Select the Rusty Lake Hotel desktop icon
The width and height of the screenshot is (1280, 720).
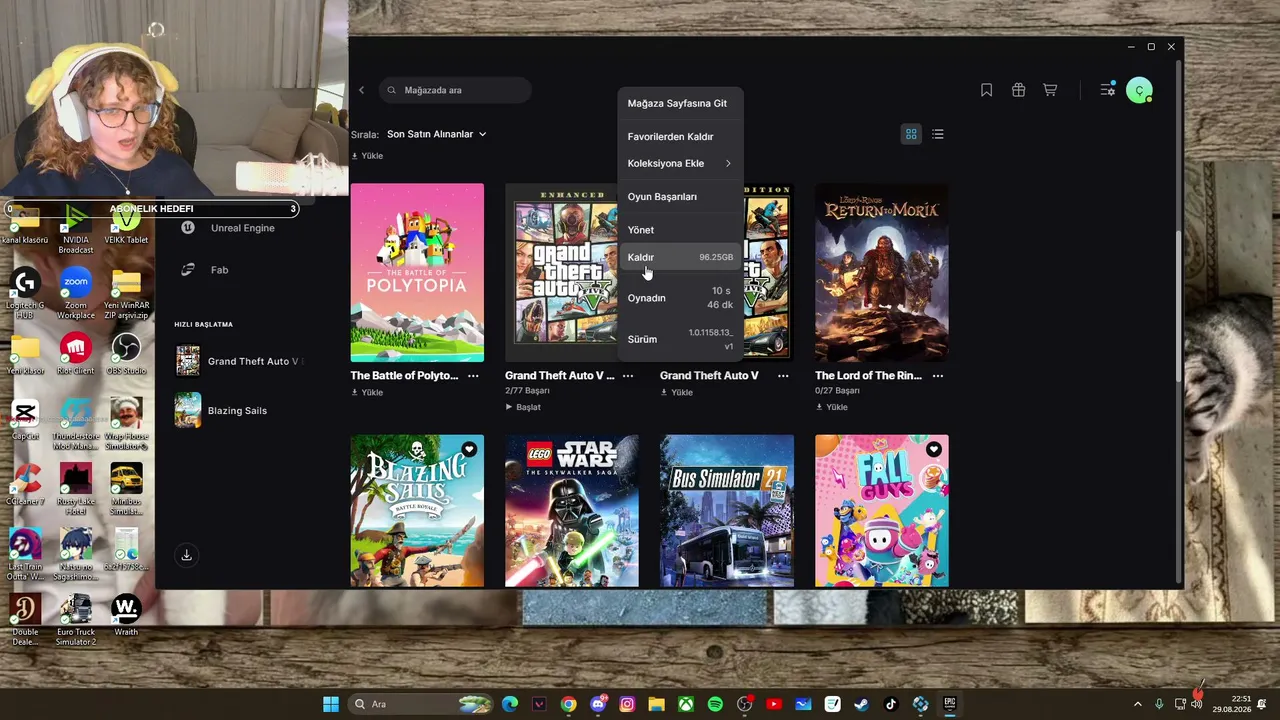point(76,489)
